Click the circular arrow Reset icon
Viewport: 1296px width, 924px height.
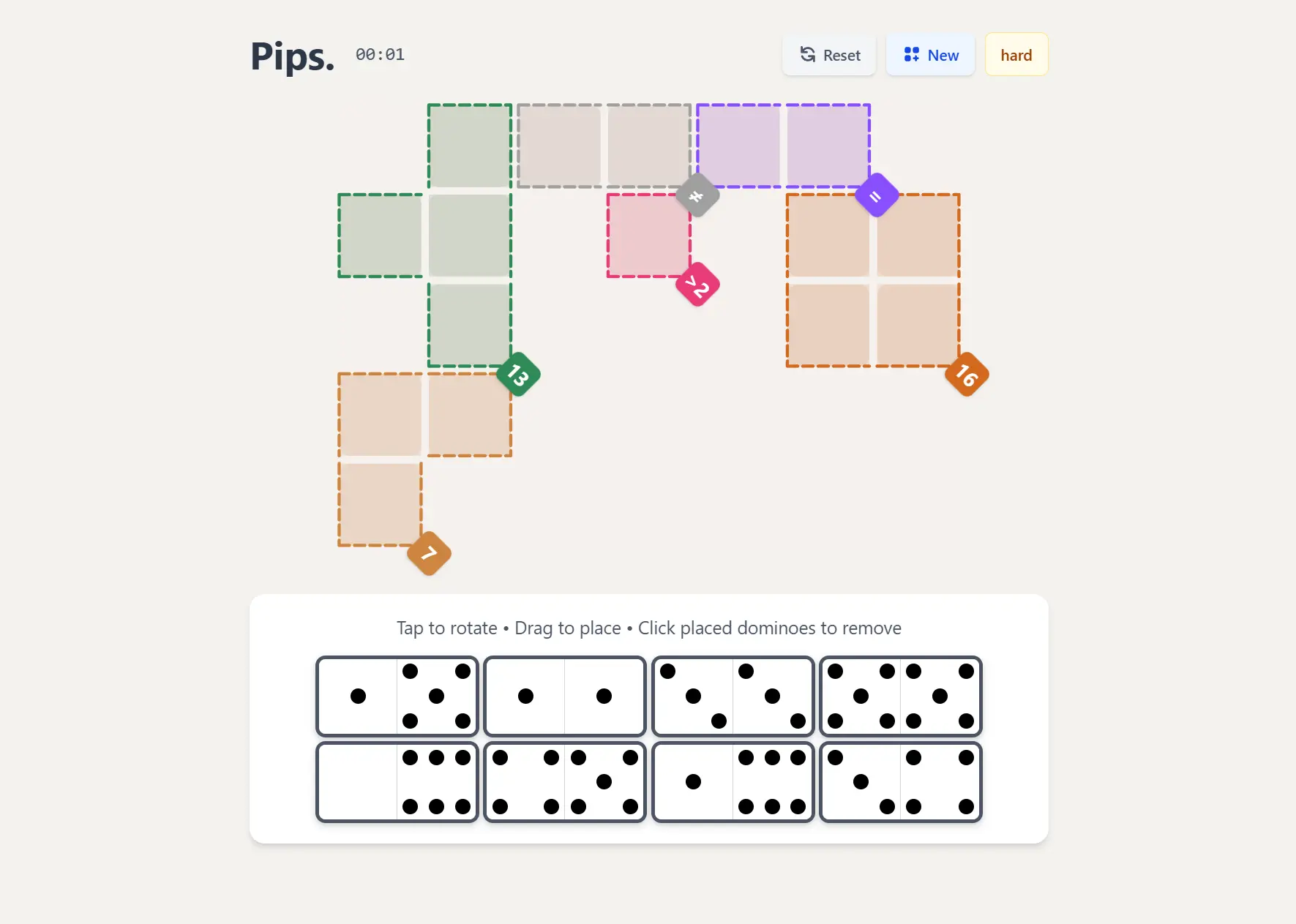pyautogui.click(x=807, y=55)
